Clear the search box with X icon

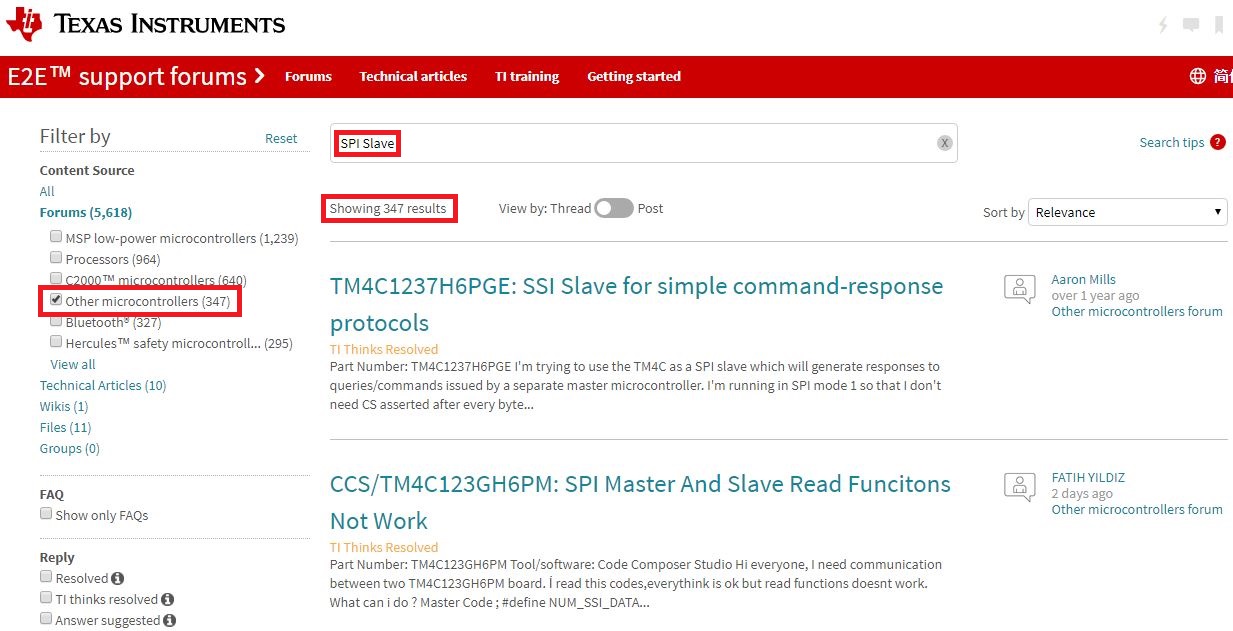944,143
